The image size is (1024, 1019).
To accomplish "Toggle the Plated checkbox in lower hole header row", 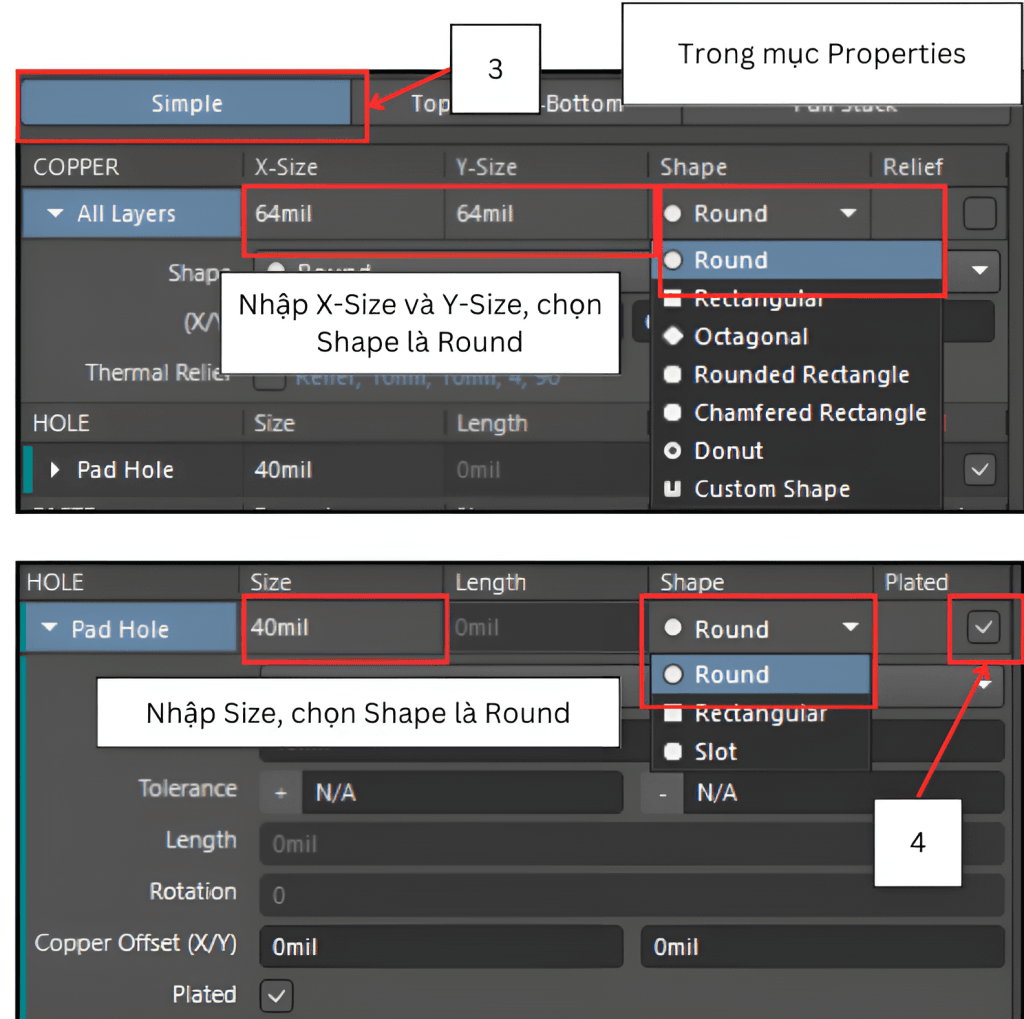I will (x=984, y=628).
